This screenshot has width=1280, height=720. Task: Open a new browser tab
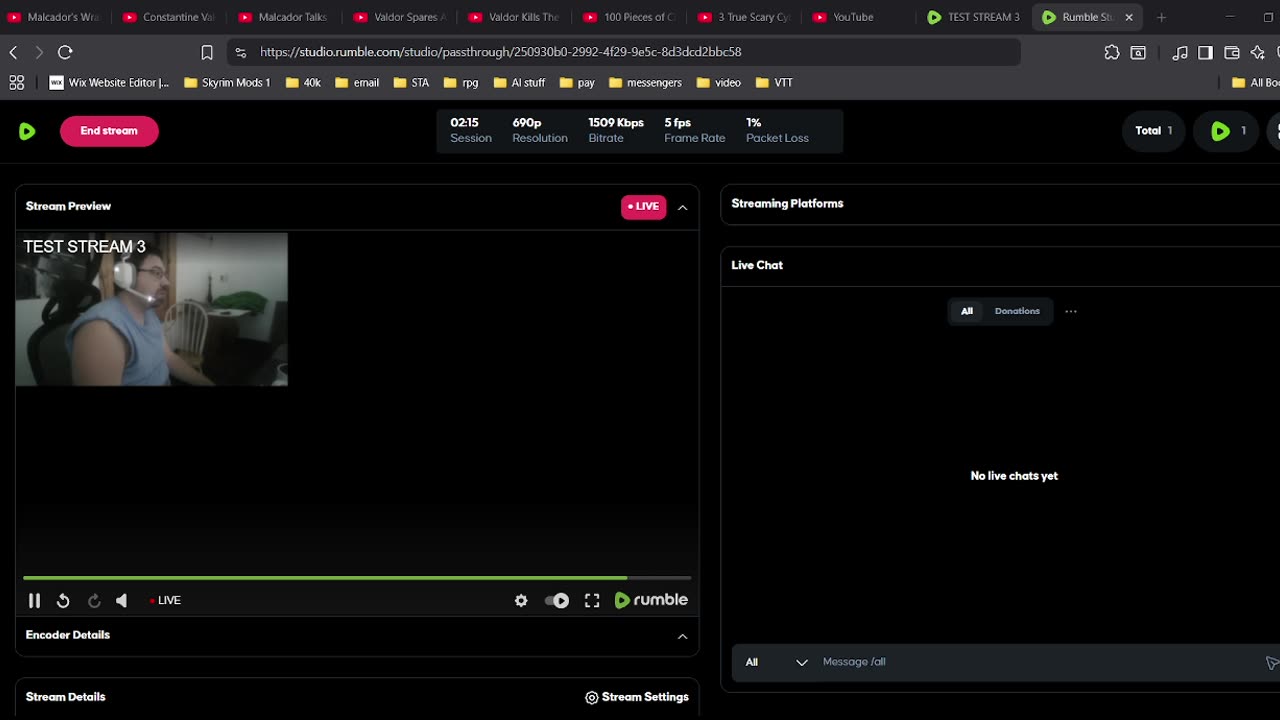click(x=1161, y=17)
